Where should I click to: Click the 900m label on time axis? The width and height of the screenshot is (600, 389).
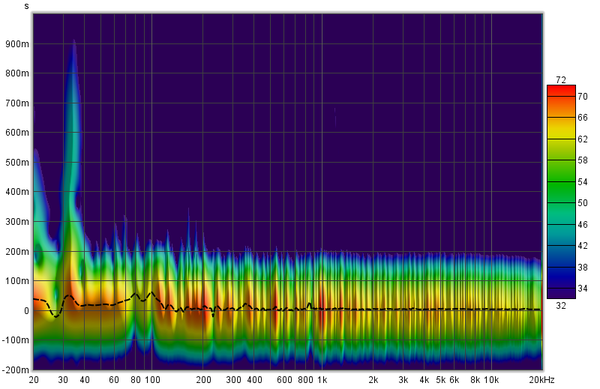coord(17,44)
